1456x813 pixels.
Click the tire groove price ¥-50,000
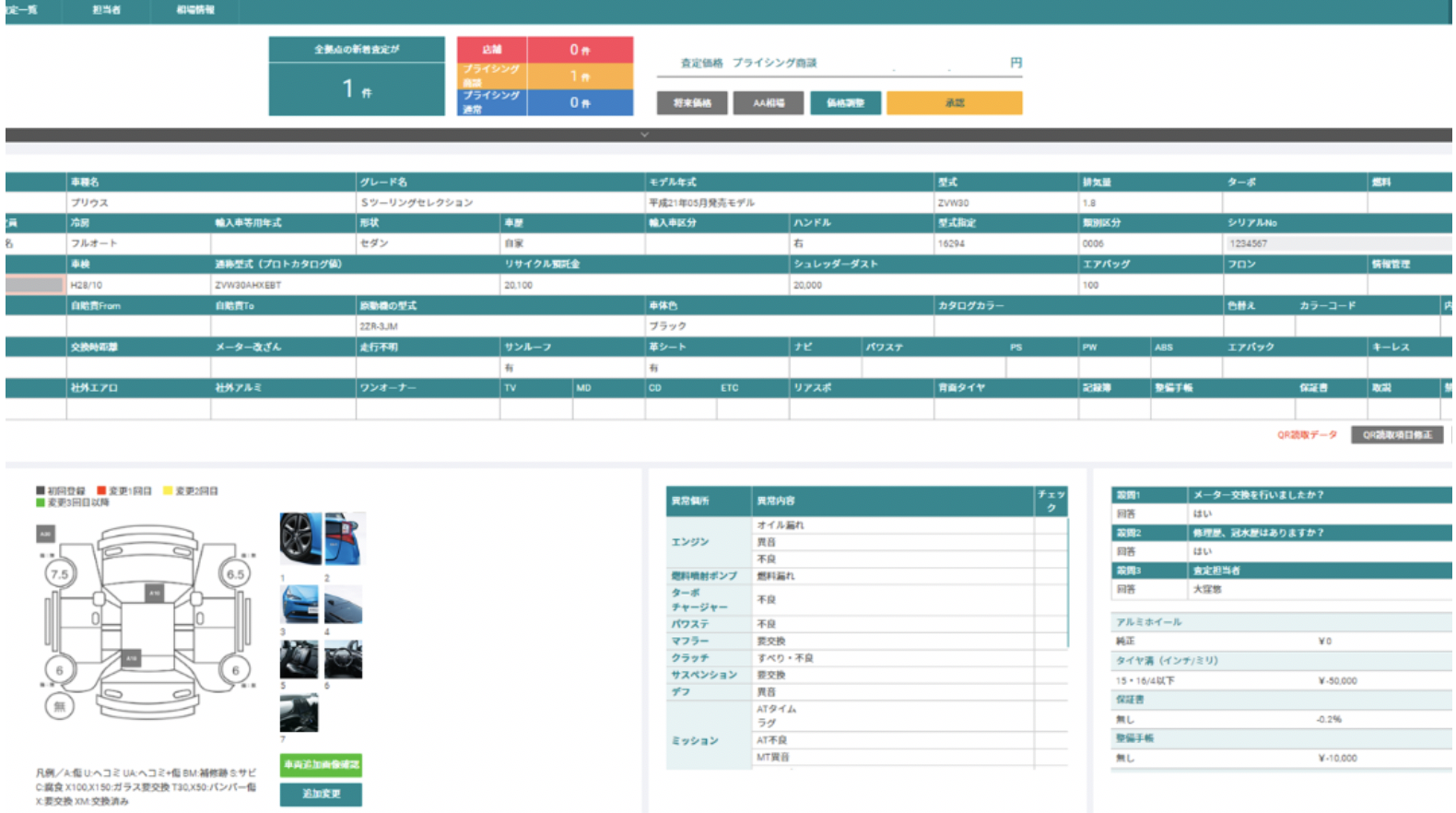1337,681
